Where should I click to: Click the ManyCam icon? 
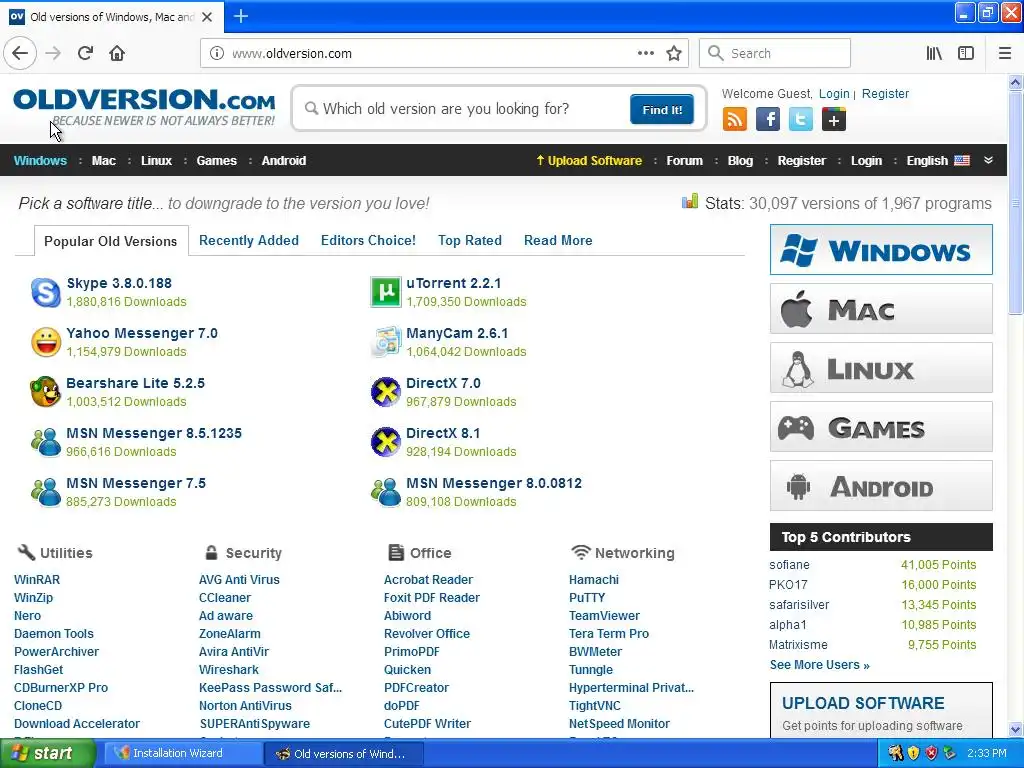click(x=385, y=342)
